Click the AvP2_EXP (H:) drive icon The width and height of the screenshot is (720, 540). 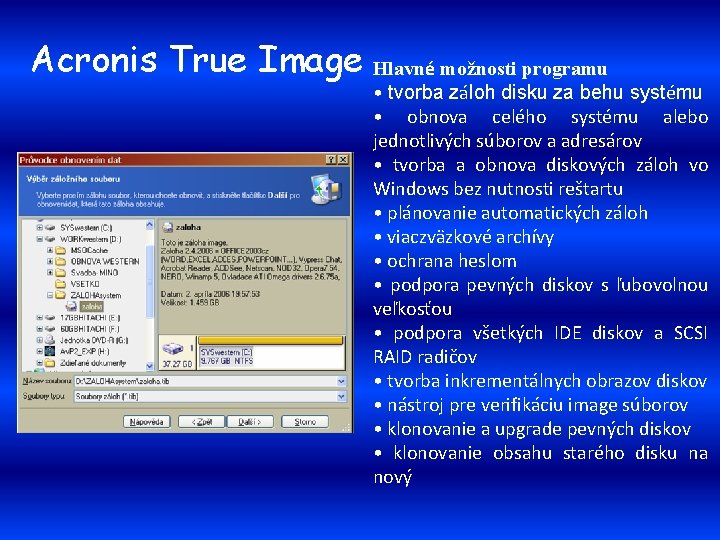[x=50, y=351]
